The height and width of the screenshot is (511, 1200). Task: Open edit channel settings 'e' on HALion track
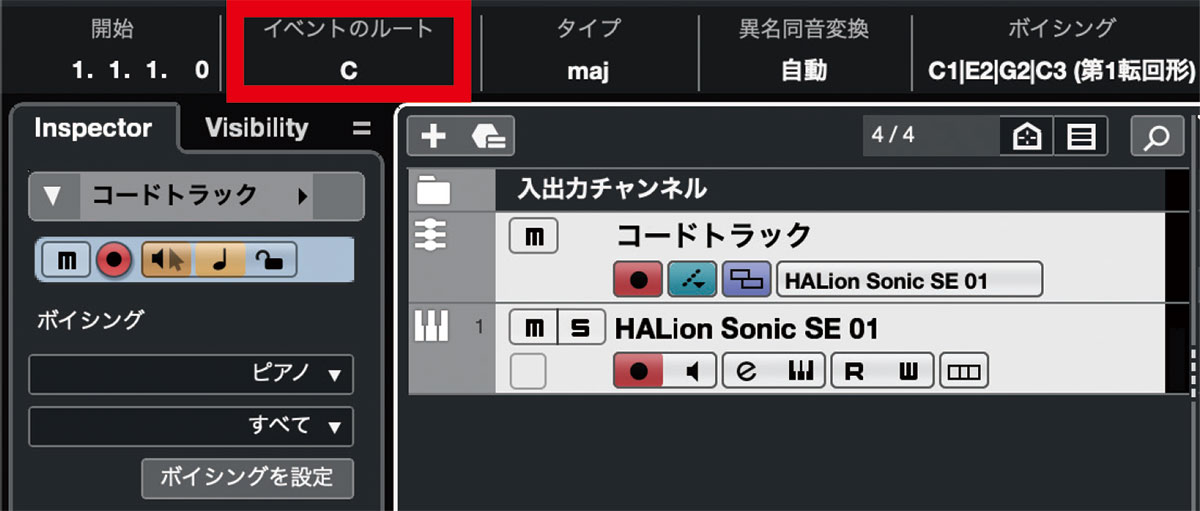[747, 372]
